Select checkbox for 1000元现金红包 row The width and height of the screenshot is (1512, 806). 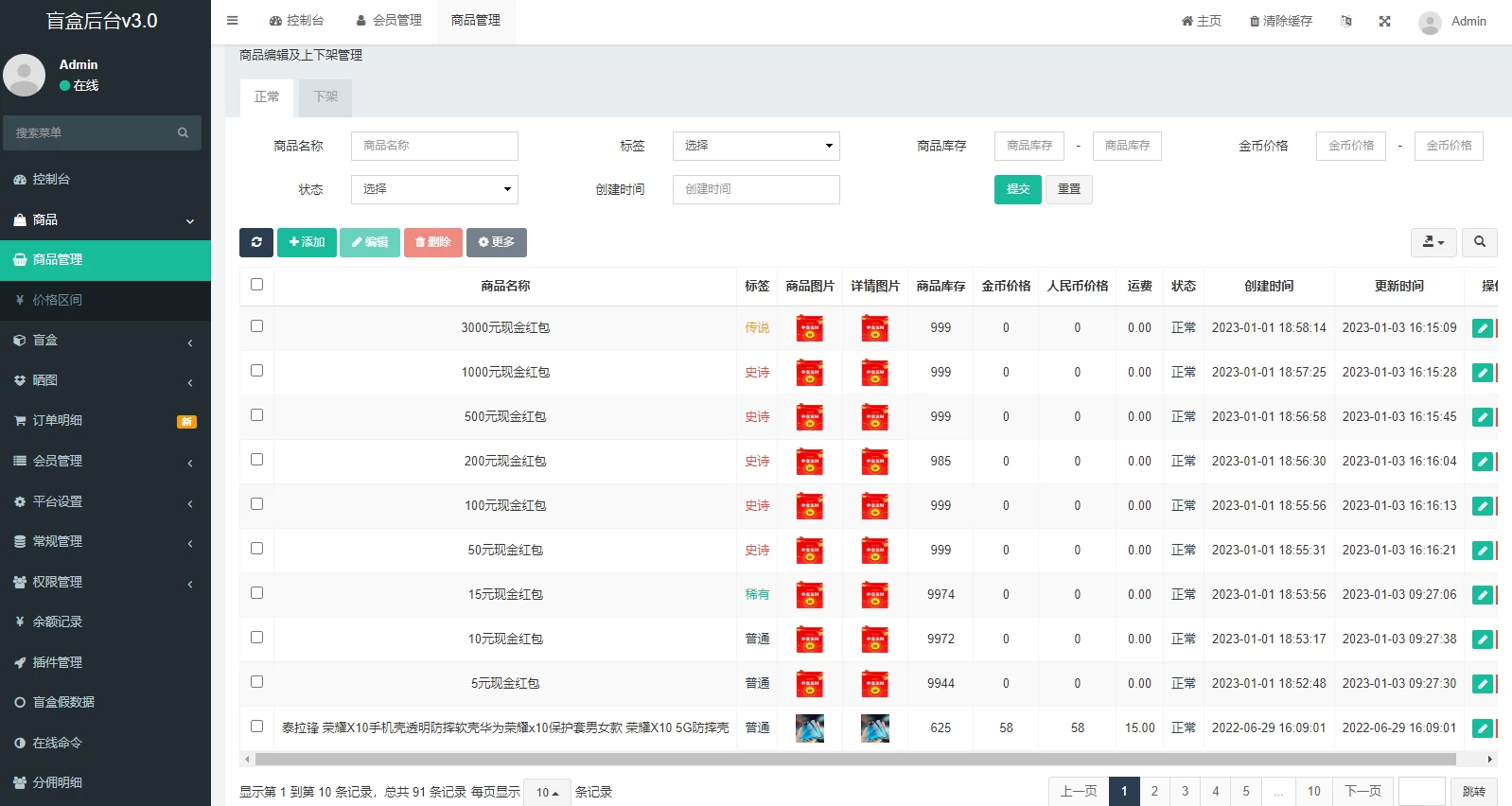pyautogui.click(x=256, y=371)
